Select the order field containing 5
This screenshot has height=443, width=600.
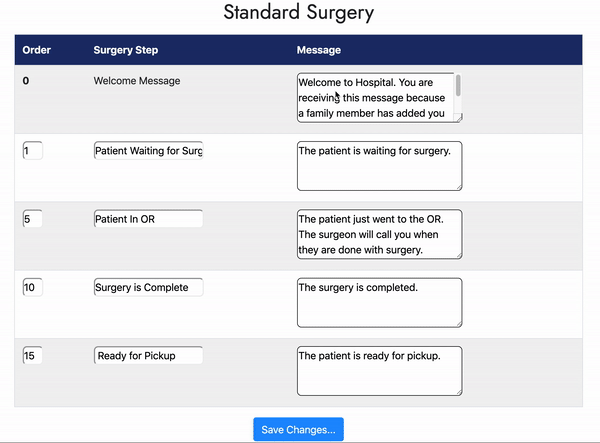32,219
